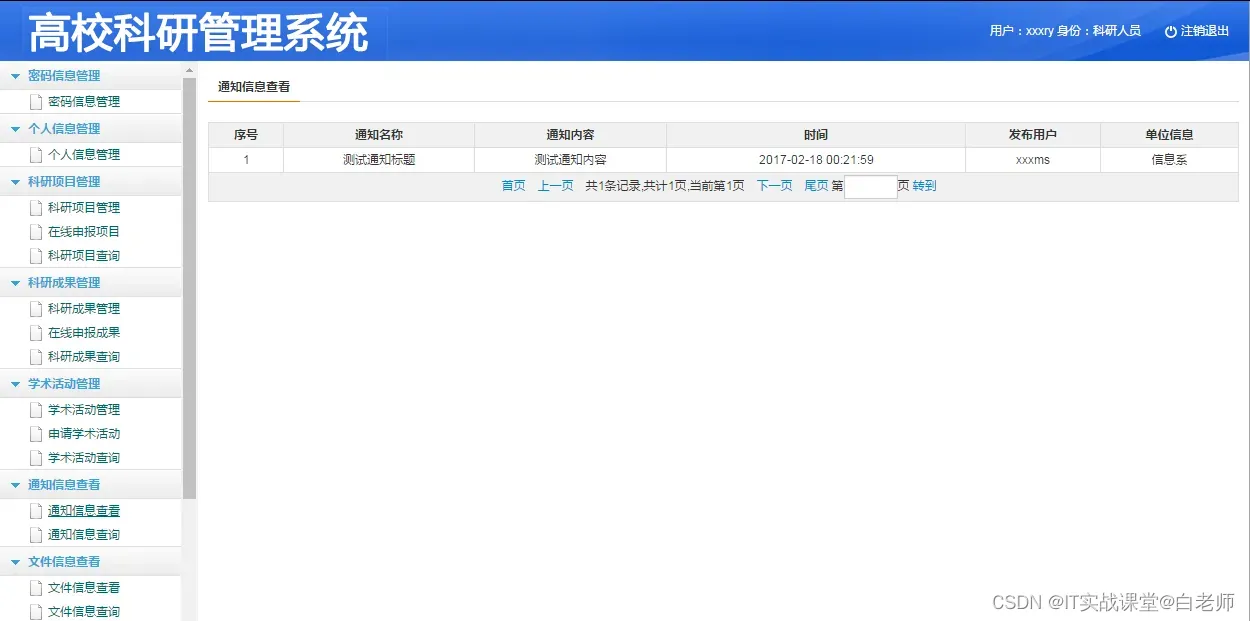Collapse the 密码信息管理 section triangle
This screenshot has height=621, width=1250.
click(x=16, y=75)
